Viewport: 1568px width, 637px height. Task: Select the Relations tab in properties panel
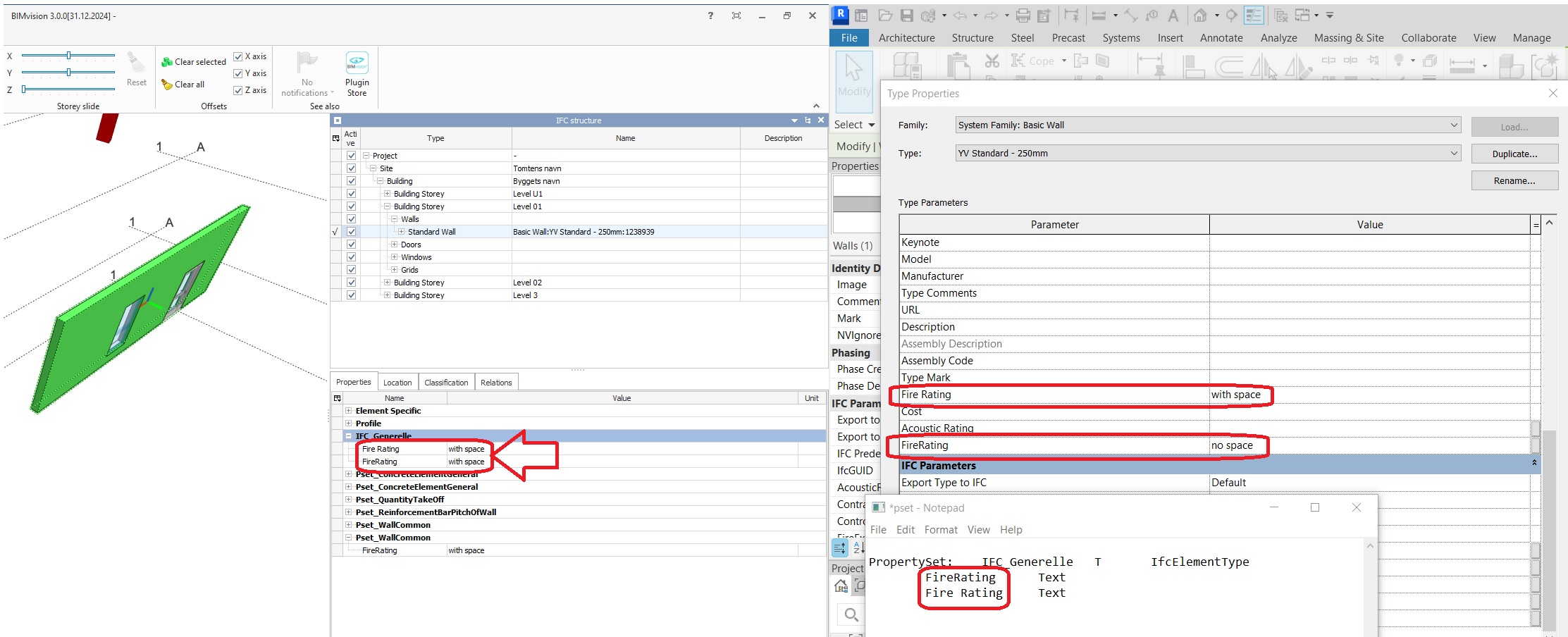click(x=496, y=381)
